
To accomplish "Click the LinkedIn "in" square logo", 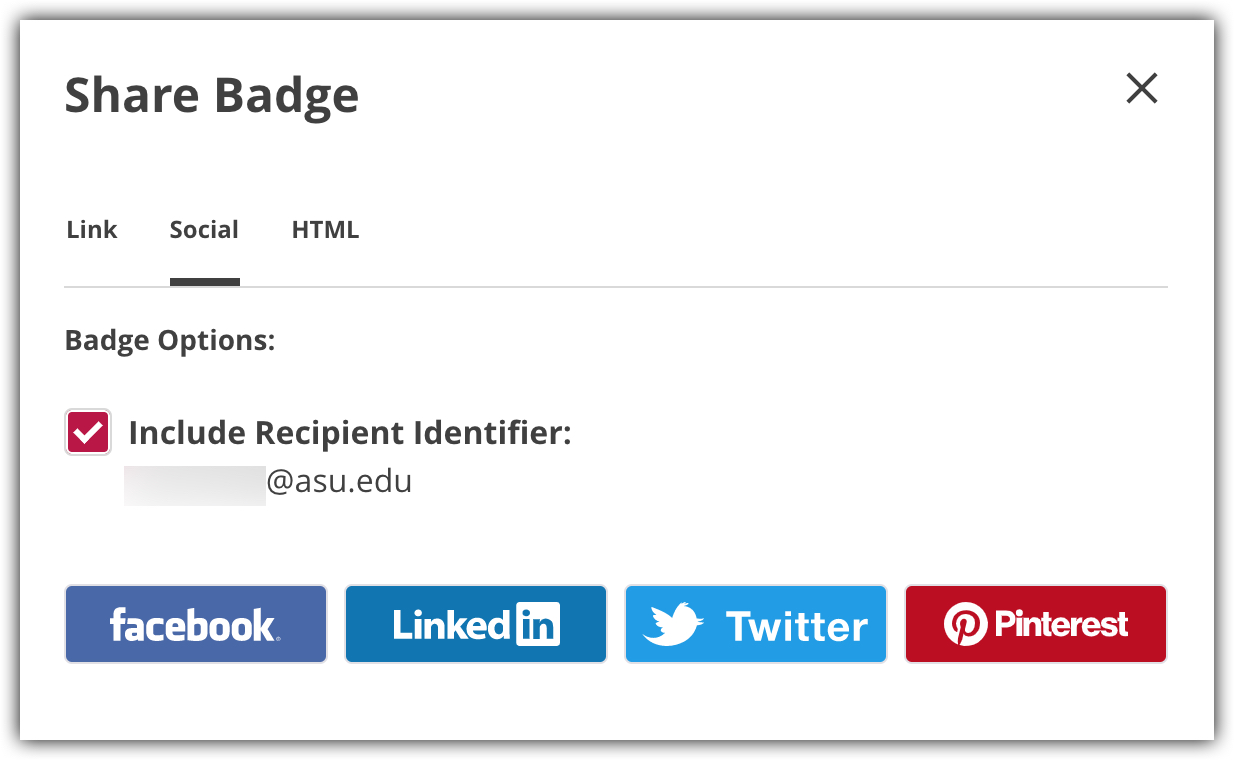I will [x=538, y=625].
